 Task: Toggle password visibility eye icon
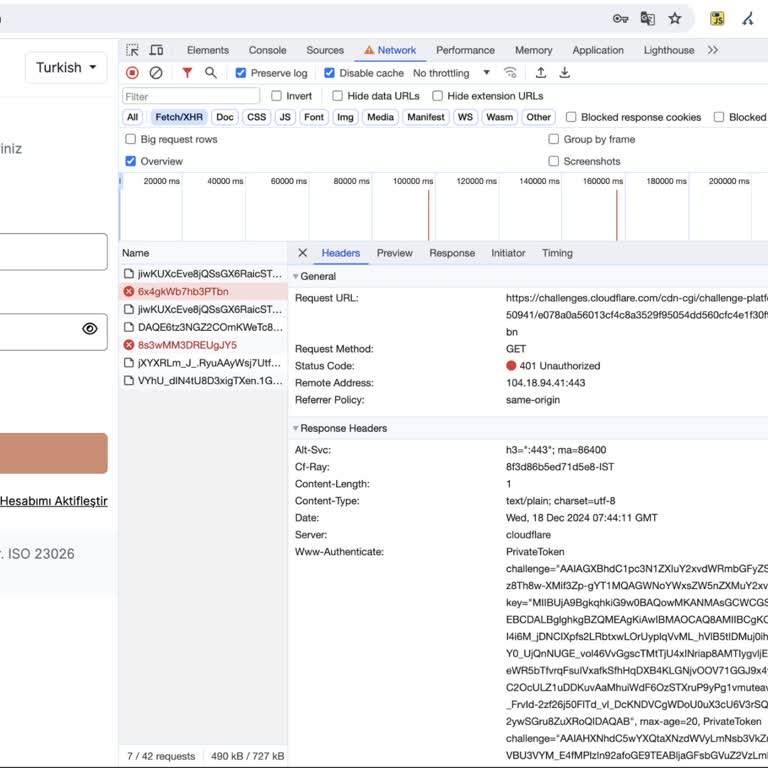click(90, 329)
